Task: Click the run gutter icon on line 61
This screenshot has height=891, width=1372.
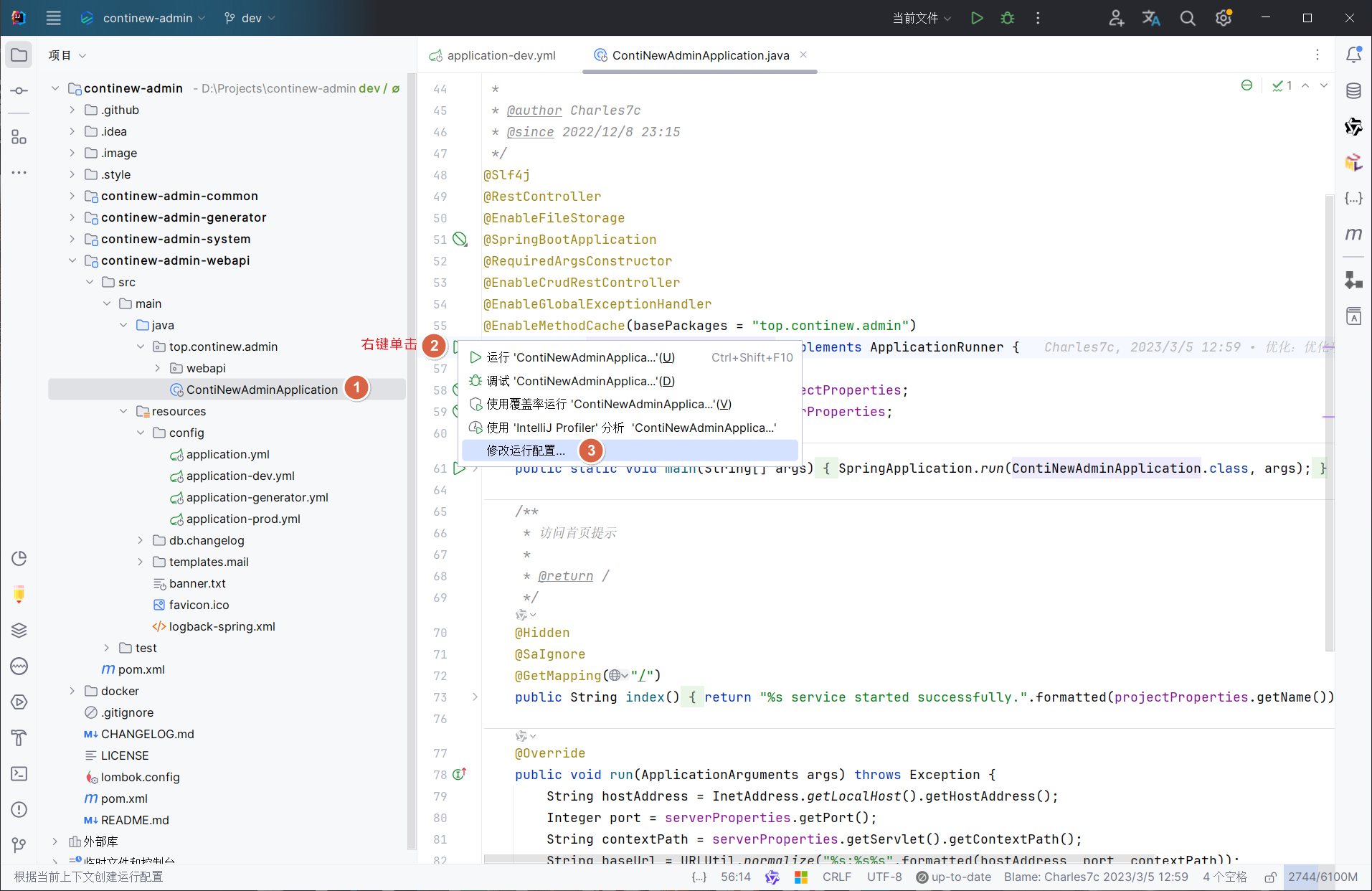Action: [459, 468]
